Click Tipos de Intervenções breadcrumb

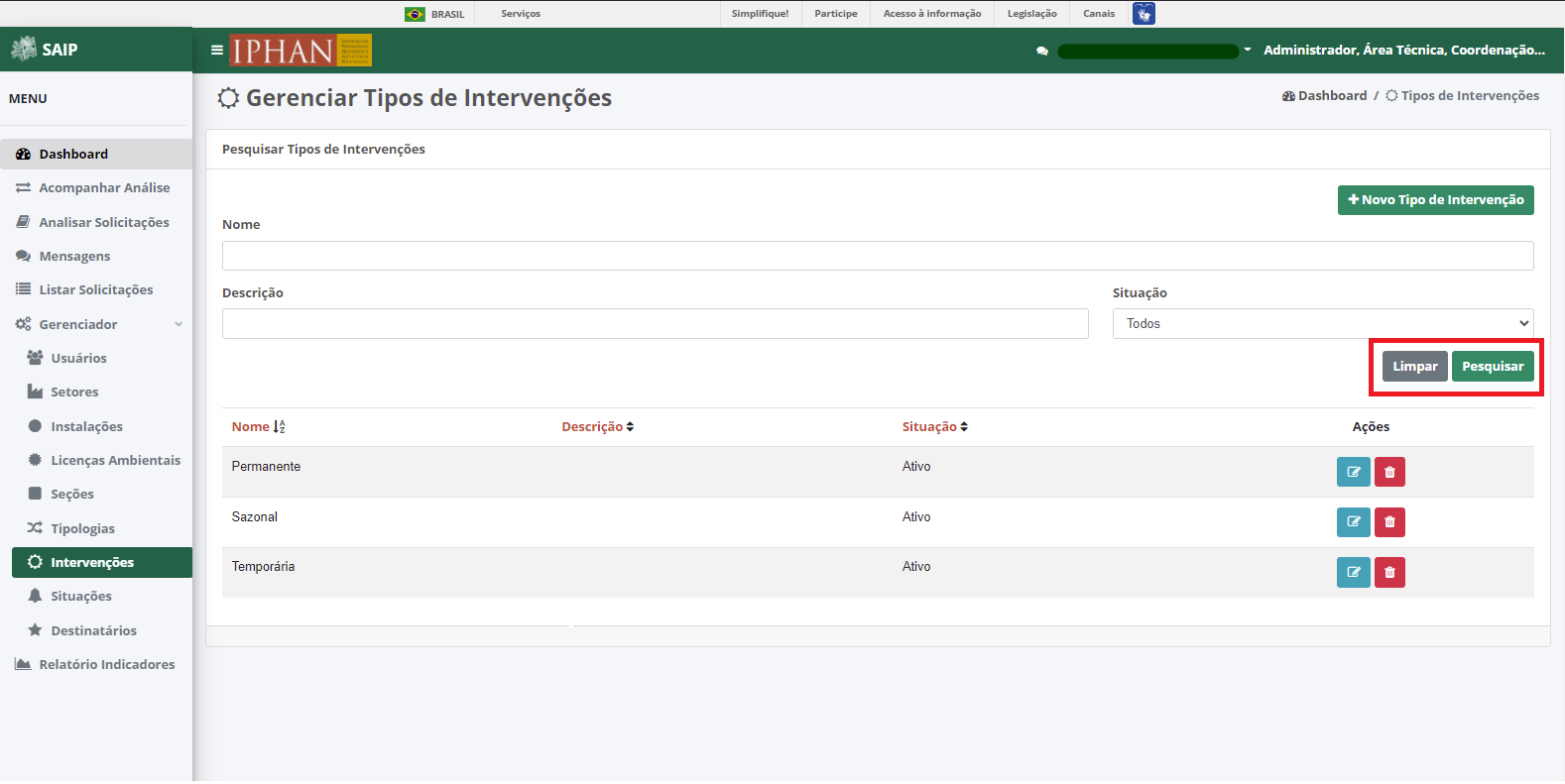point(1462,96)
